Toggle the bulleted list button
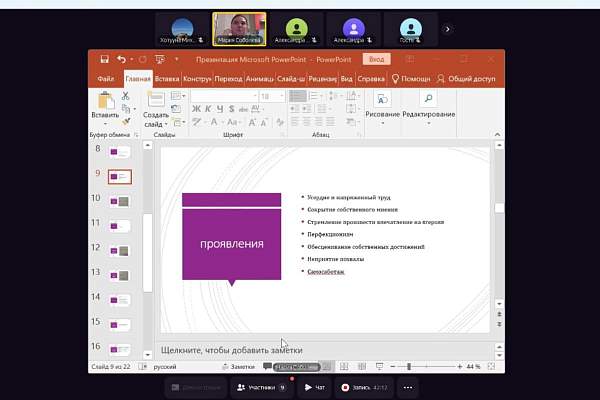Viewport: 600px width, 400px height. coord(297,96)
